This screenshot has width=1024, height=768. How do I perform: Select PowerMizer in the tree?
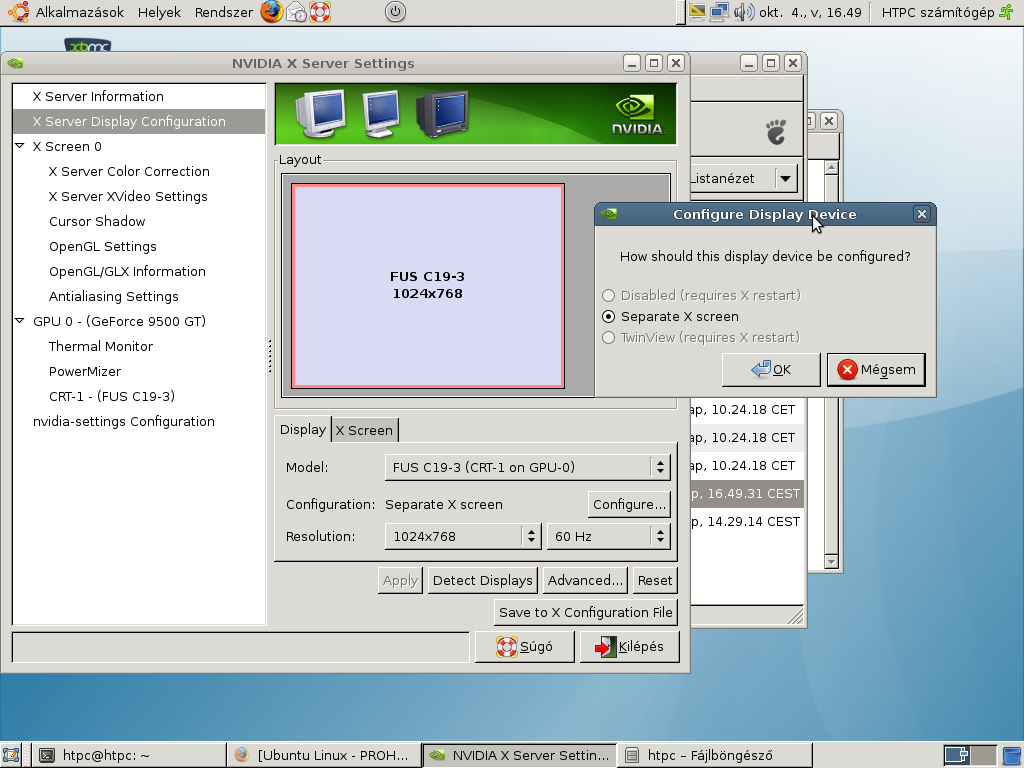point(85,372)
